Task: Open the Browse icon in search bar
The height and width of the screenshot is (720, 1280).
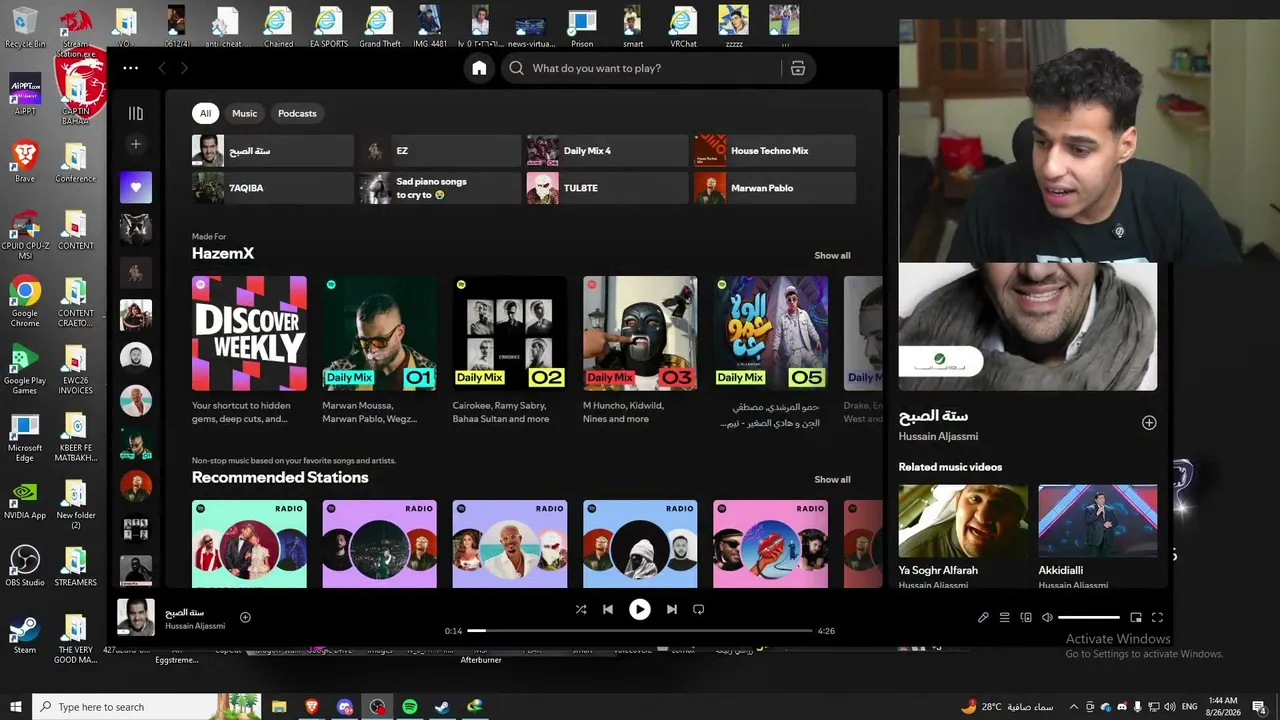Action: 797,68
